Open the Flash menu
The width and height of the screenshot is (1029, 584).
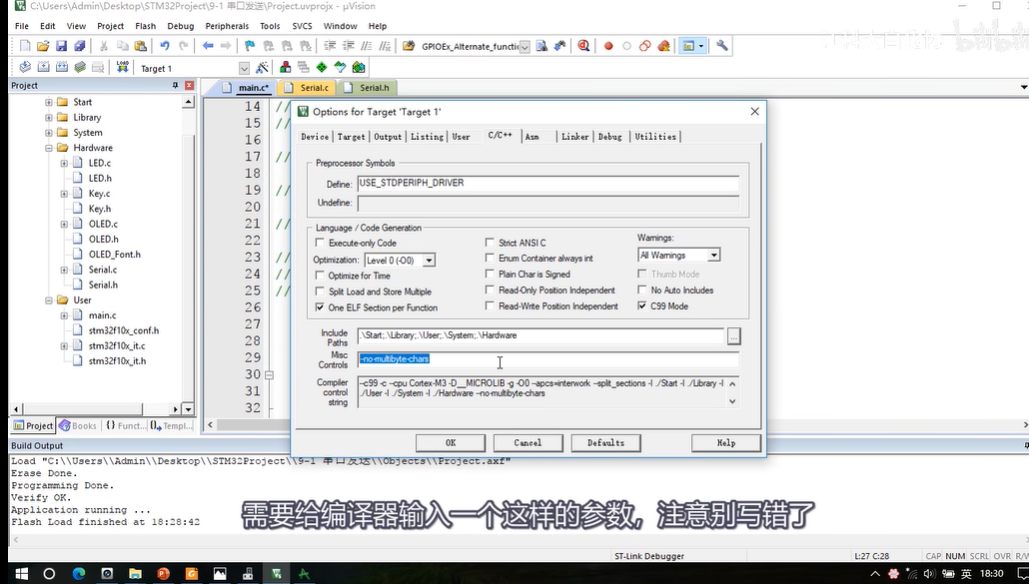[146, 26]
